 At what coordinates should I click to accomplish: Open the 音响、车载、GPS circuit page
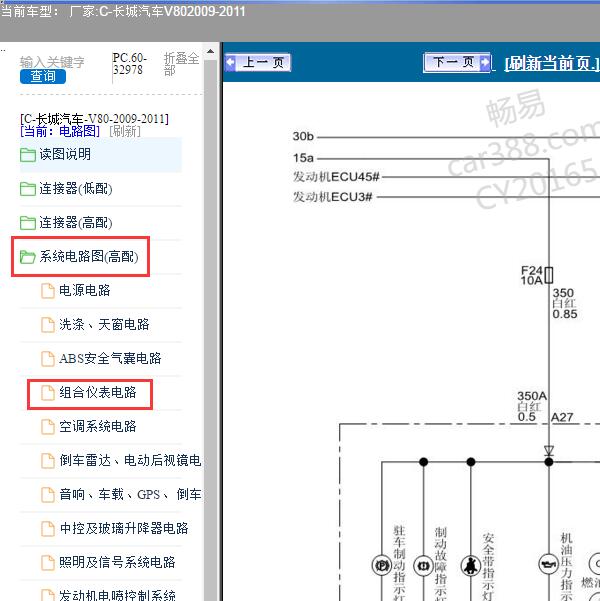tap(130, 494)
